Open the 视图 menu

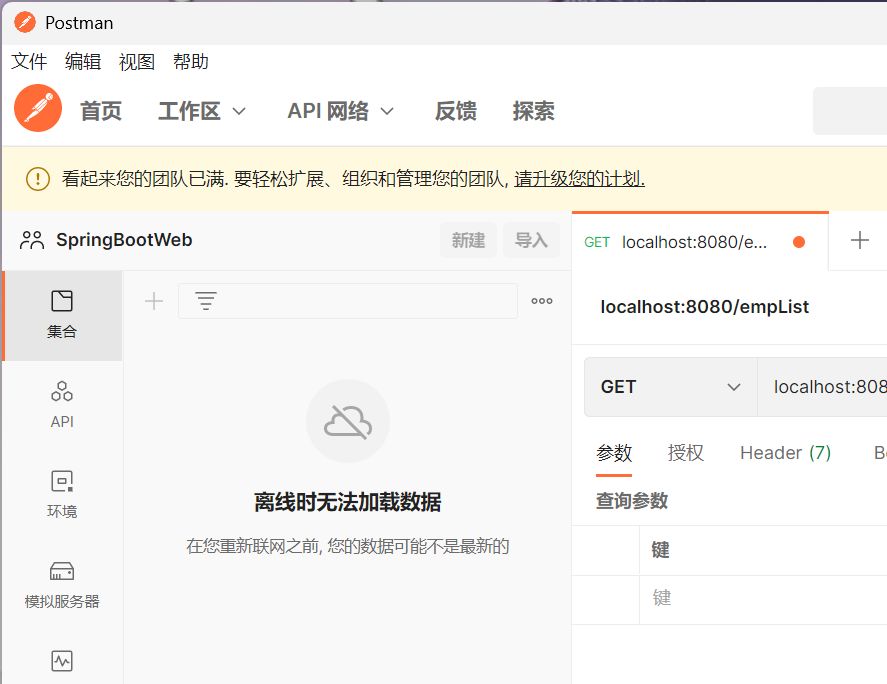click(137, 61)
